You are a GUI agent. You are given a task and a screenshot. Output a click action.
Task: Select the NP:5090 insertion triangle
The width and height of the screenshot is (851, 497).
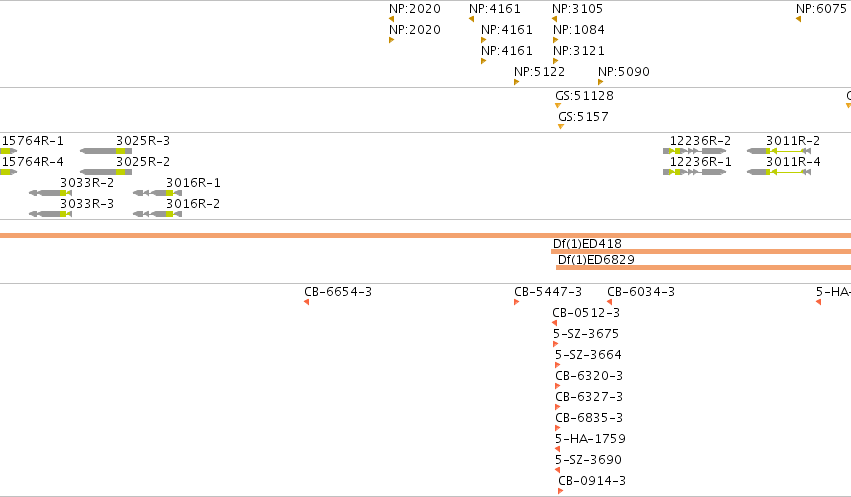click(601, 82)
